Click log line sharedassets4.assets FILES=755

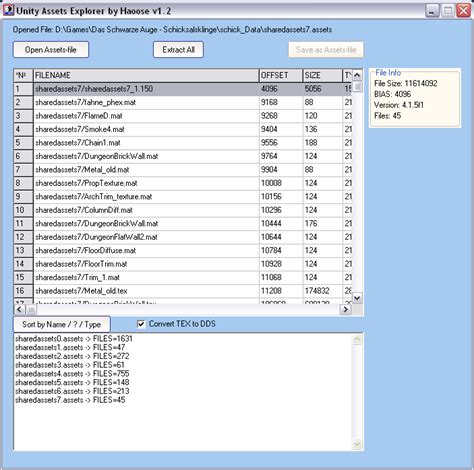coord(72,374)
